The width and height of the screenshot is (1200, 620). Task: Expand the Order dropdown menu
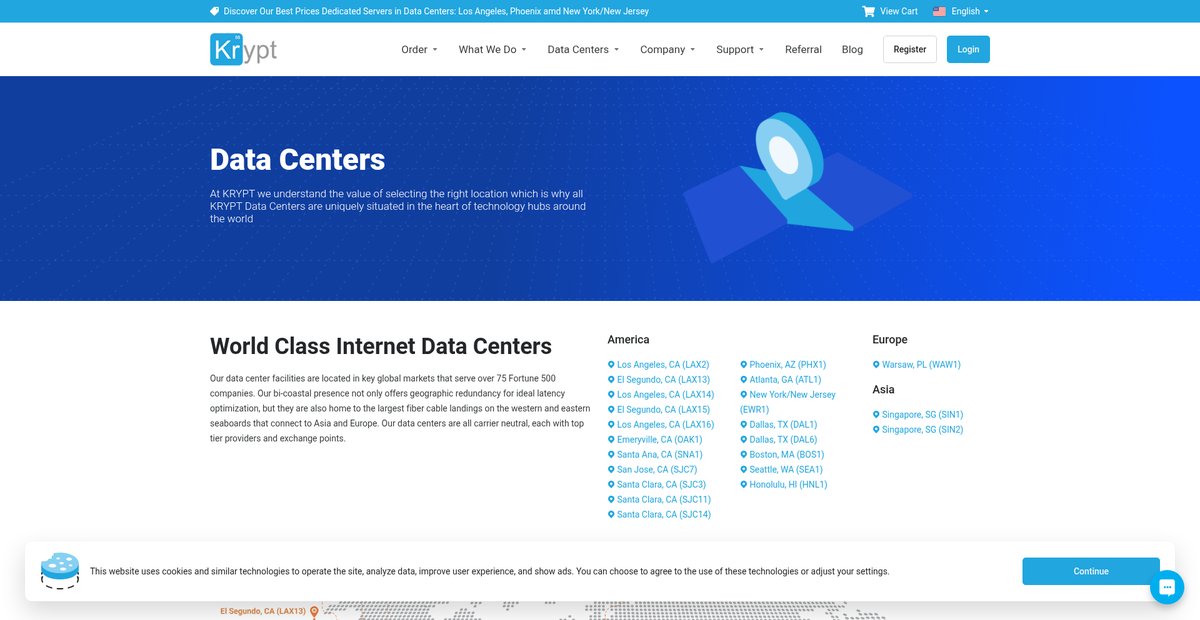419,49
